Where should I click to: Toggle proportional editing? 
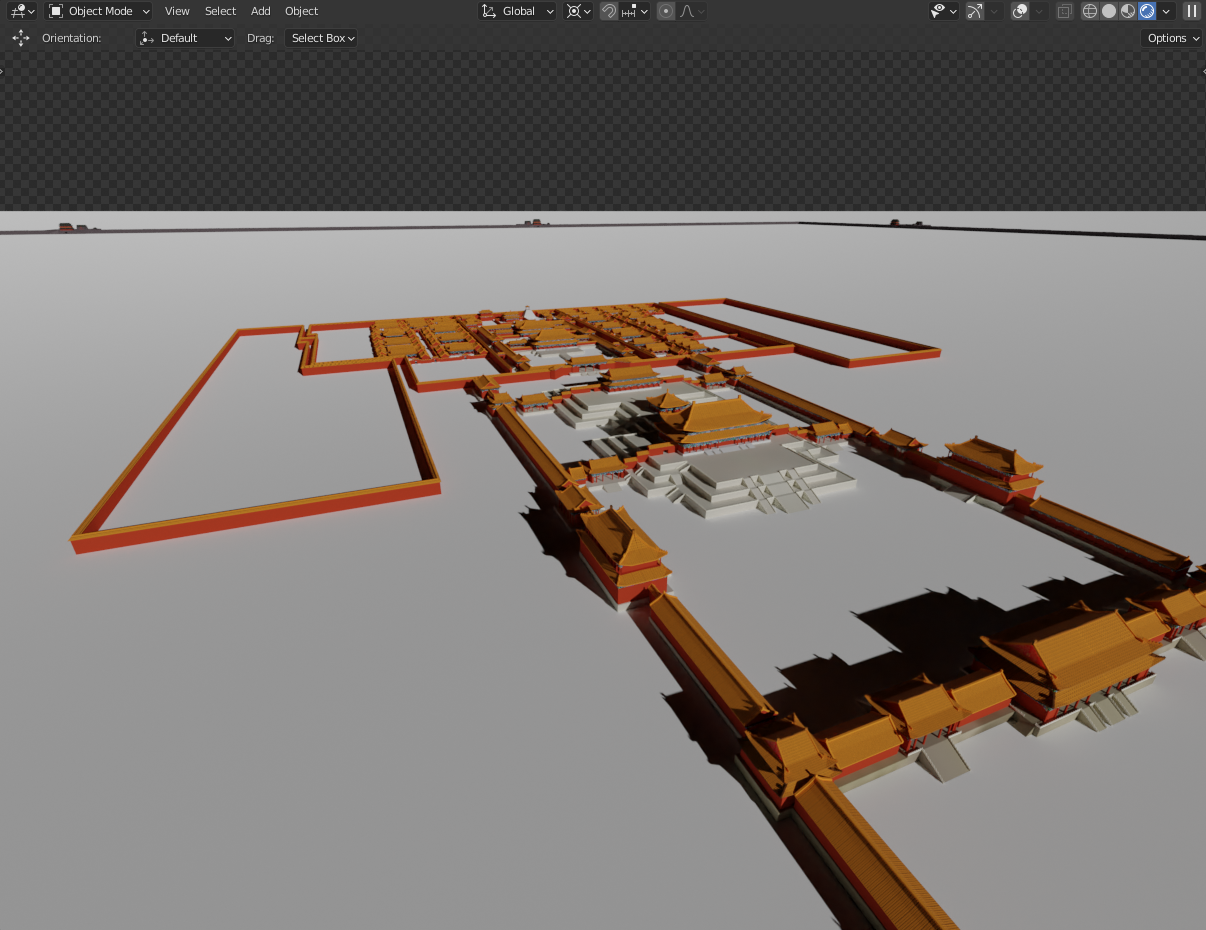[666, 11]
